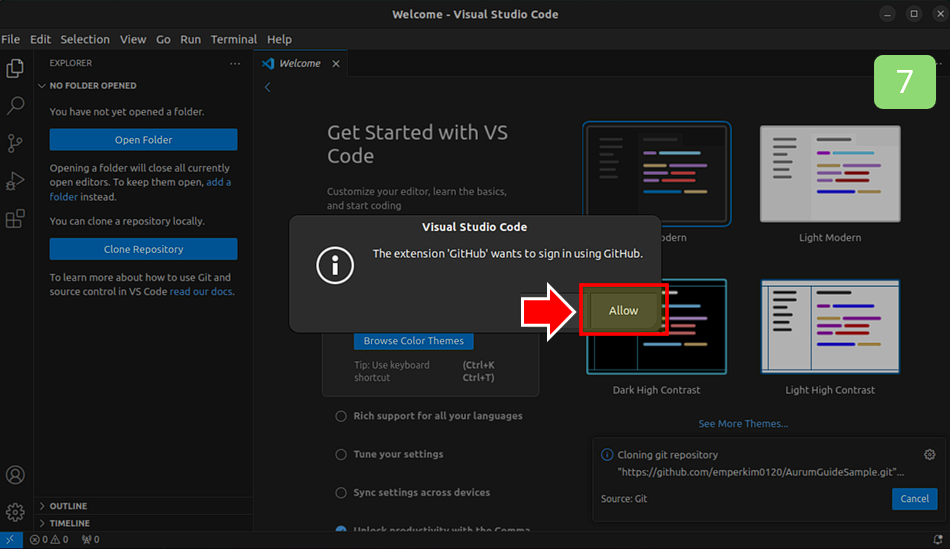Choose the Dark Modern theme preview

click(x=657, y=174)
